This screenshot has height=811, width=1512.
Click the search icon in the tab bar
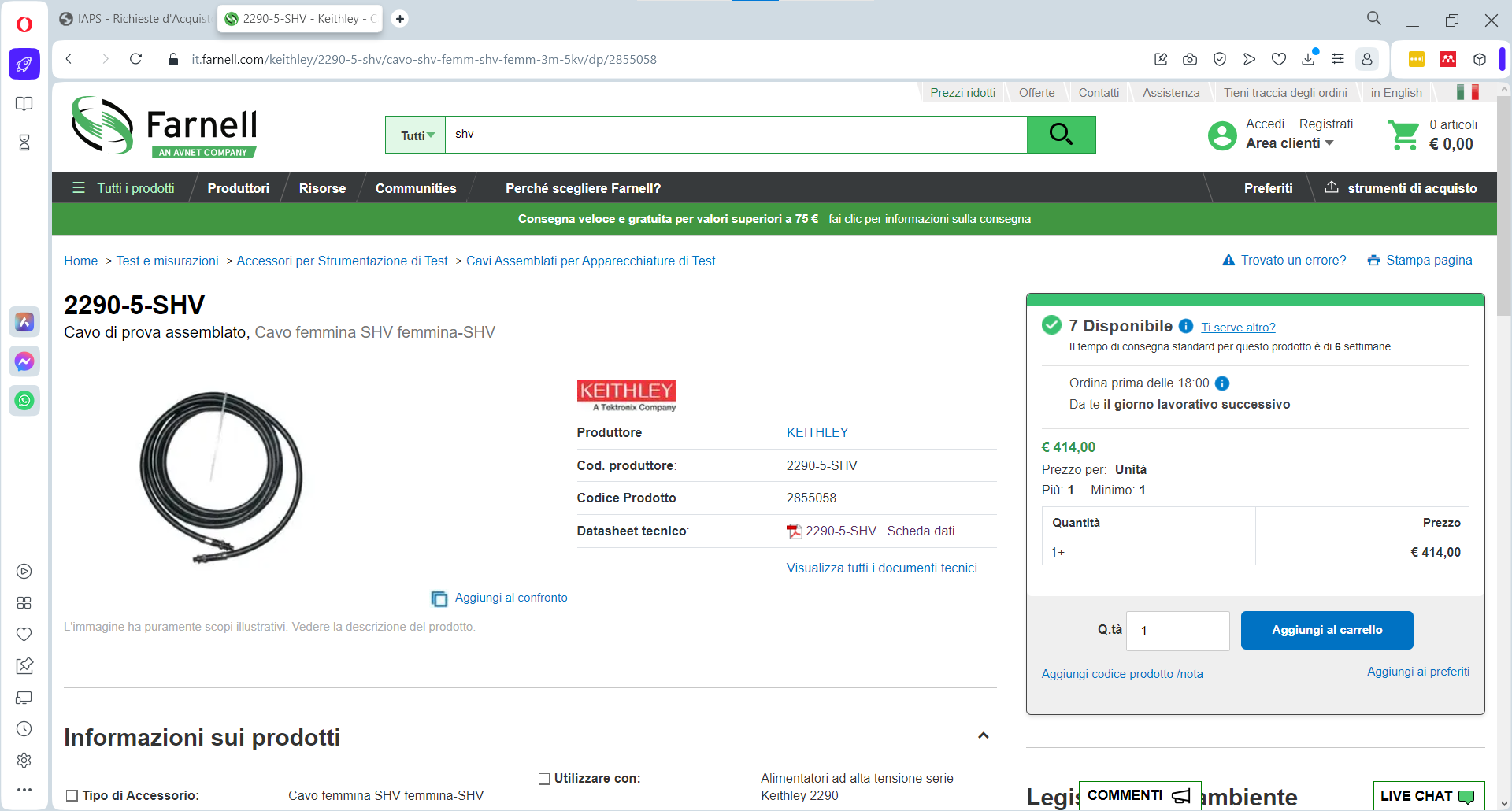(1374, 18)
